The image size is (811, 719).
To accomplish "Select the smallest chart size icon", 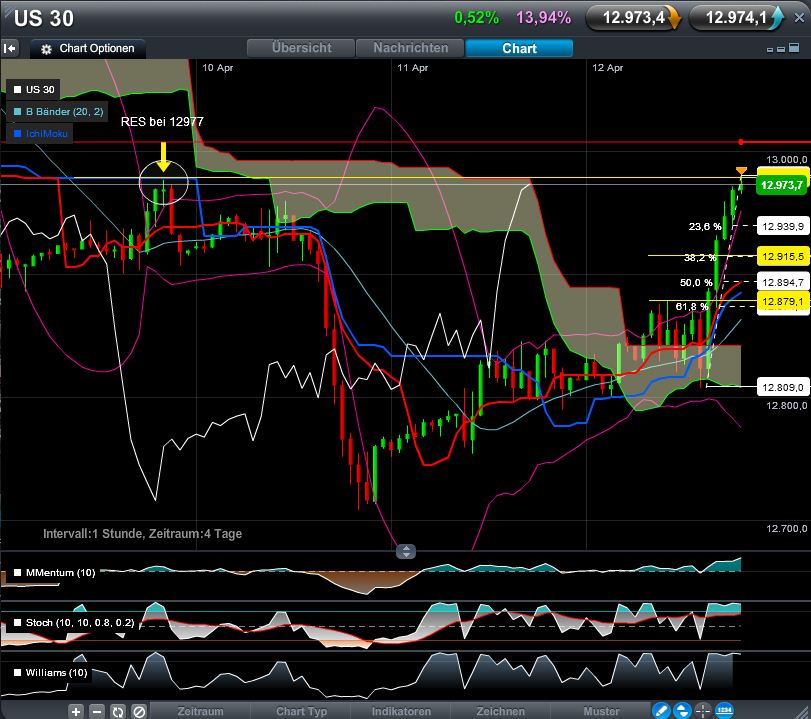I will [770, 50].
